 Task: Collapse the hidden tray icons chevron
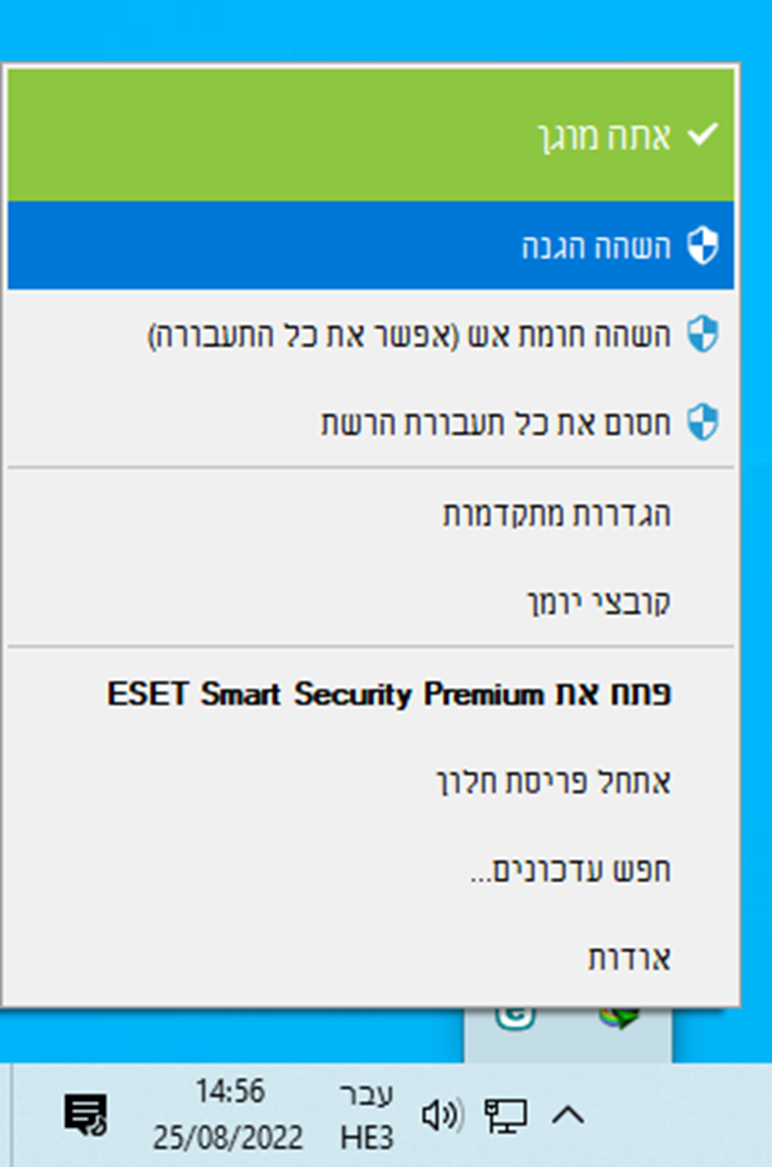[568, 1114]
